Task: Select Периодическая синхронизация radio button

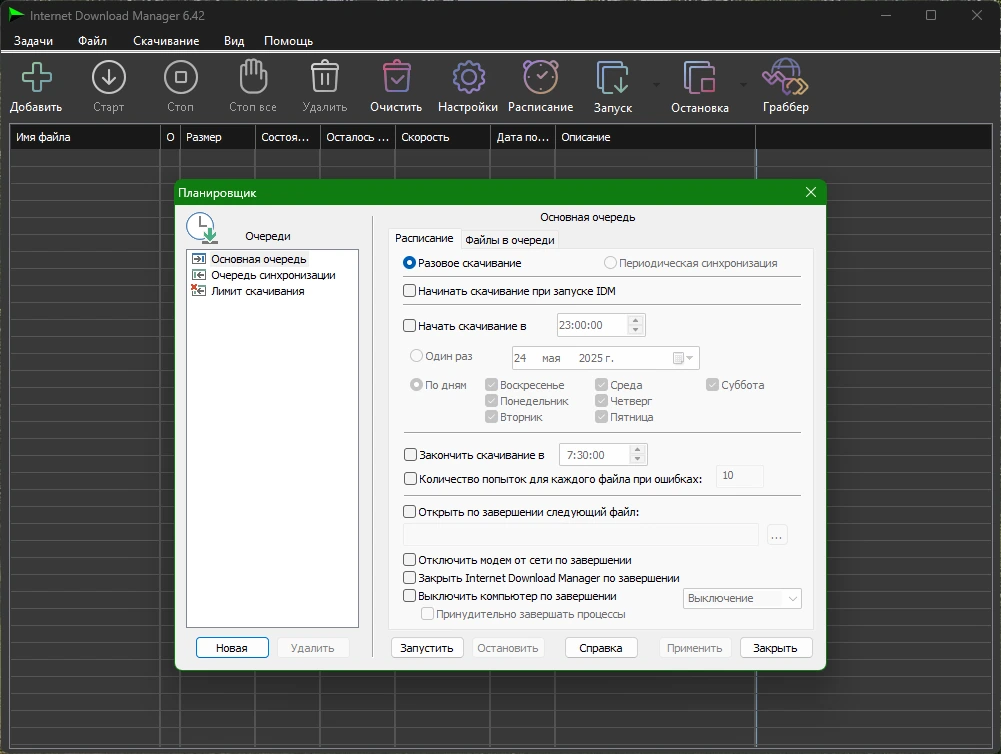Action: [x=610, y=263]
